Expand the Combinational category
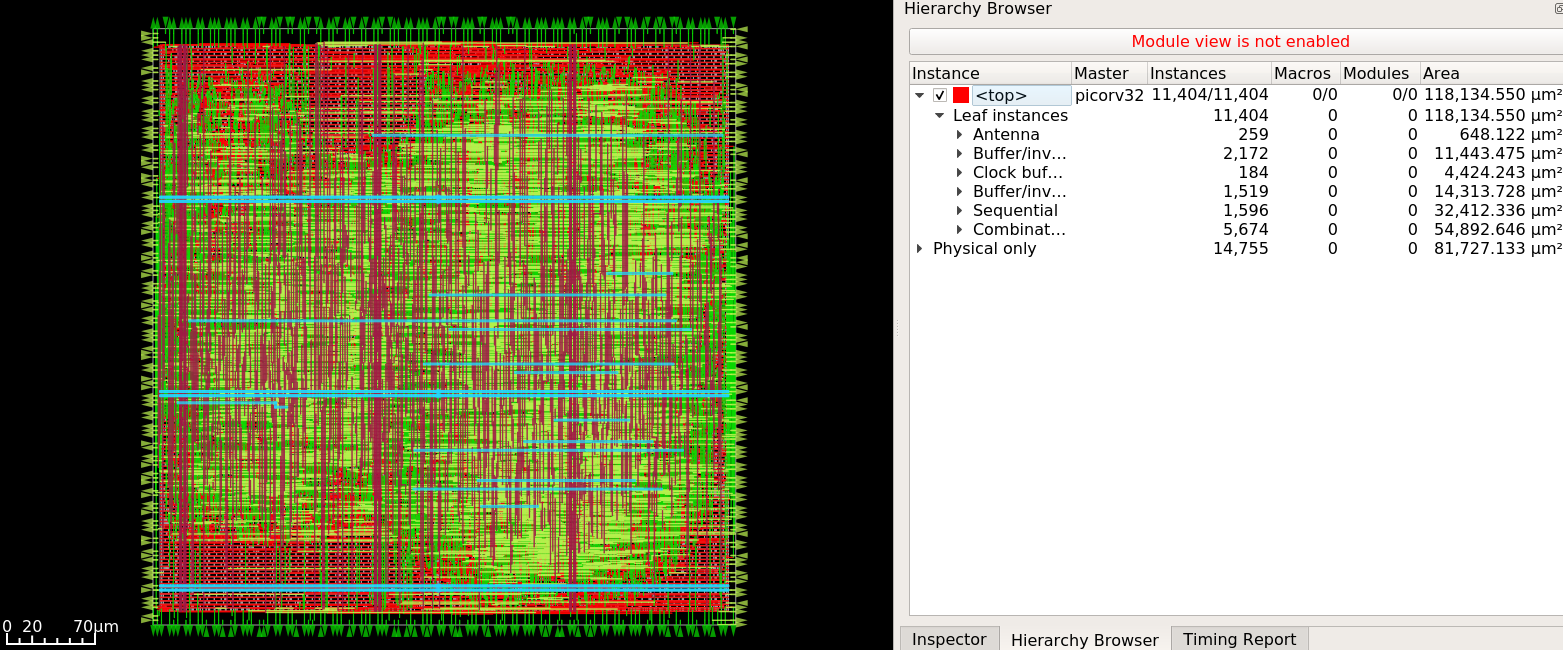Viewport: 1563px width, 650px height. [960, 229]
